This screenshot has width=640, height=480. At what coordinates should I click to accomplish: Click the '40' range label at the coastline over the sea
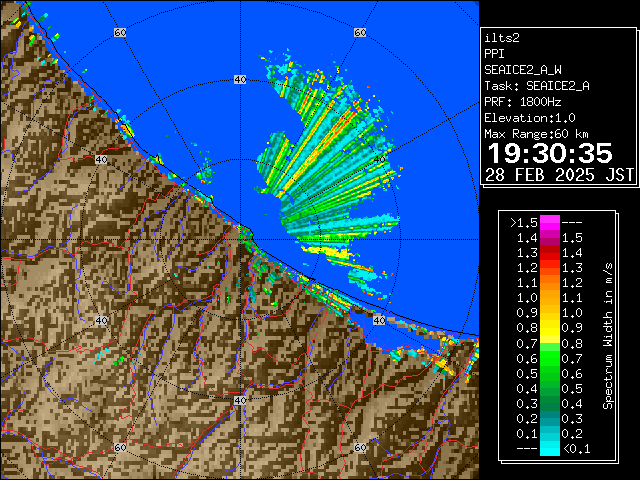379,320
